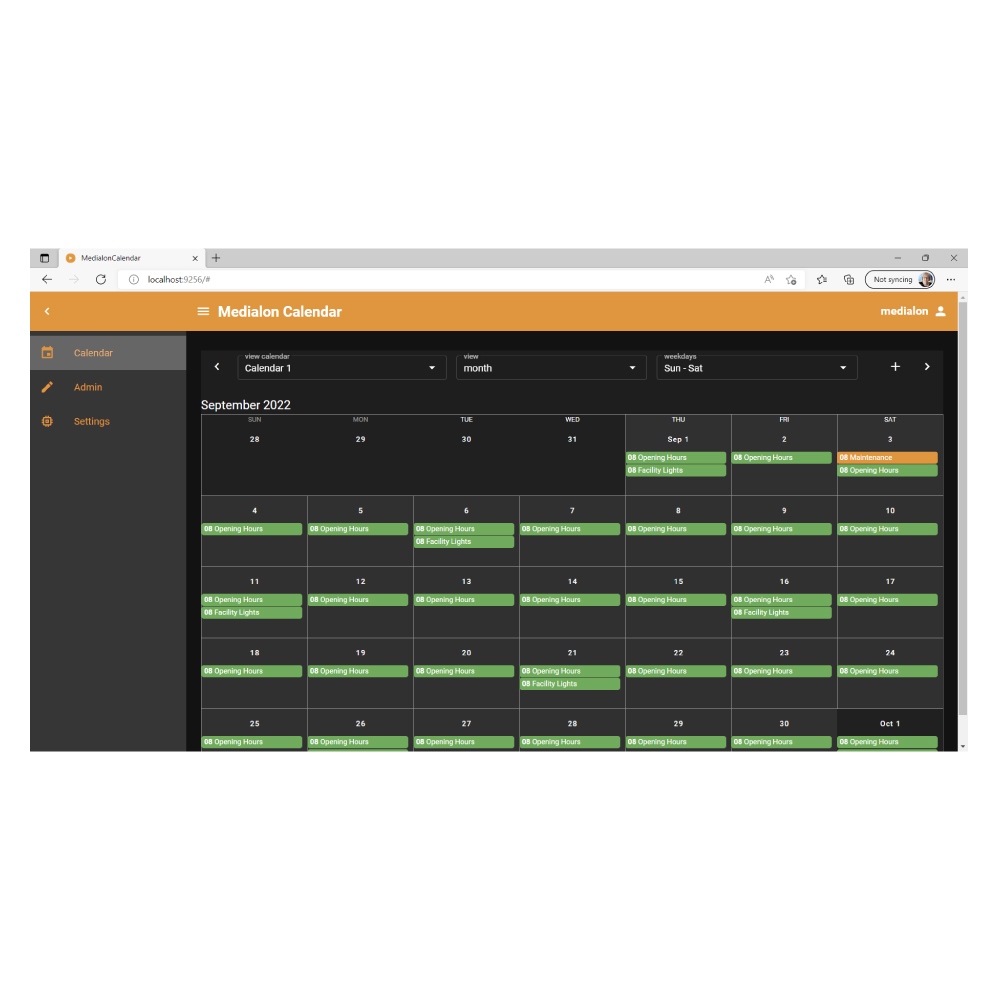
Task: Click the browser vertical scrollbar
Action: pyautogui.click(x=963, y=508)
